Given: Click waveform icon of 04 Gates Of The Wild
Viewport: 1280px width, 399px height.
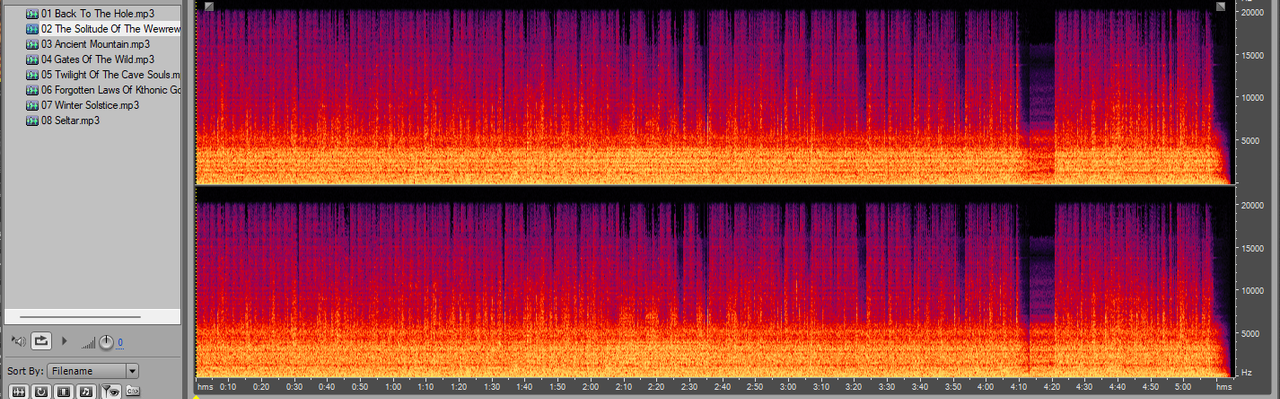Looking at the screenshot, I should click(x=32, y=59).
